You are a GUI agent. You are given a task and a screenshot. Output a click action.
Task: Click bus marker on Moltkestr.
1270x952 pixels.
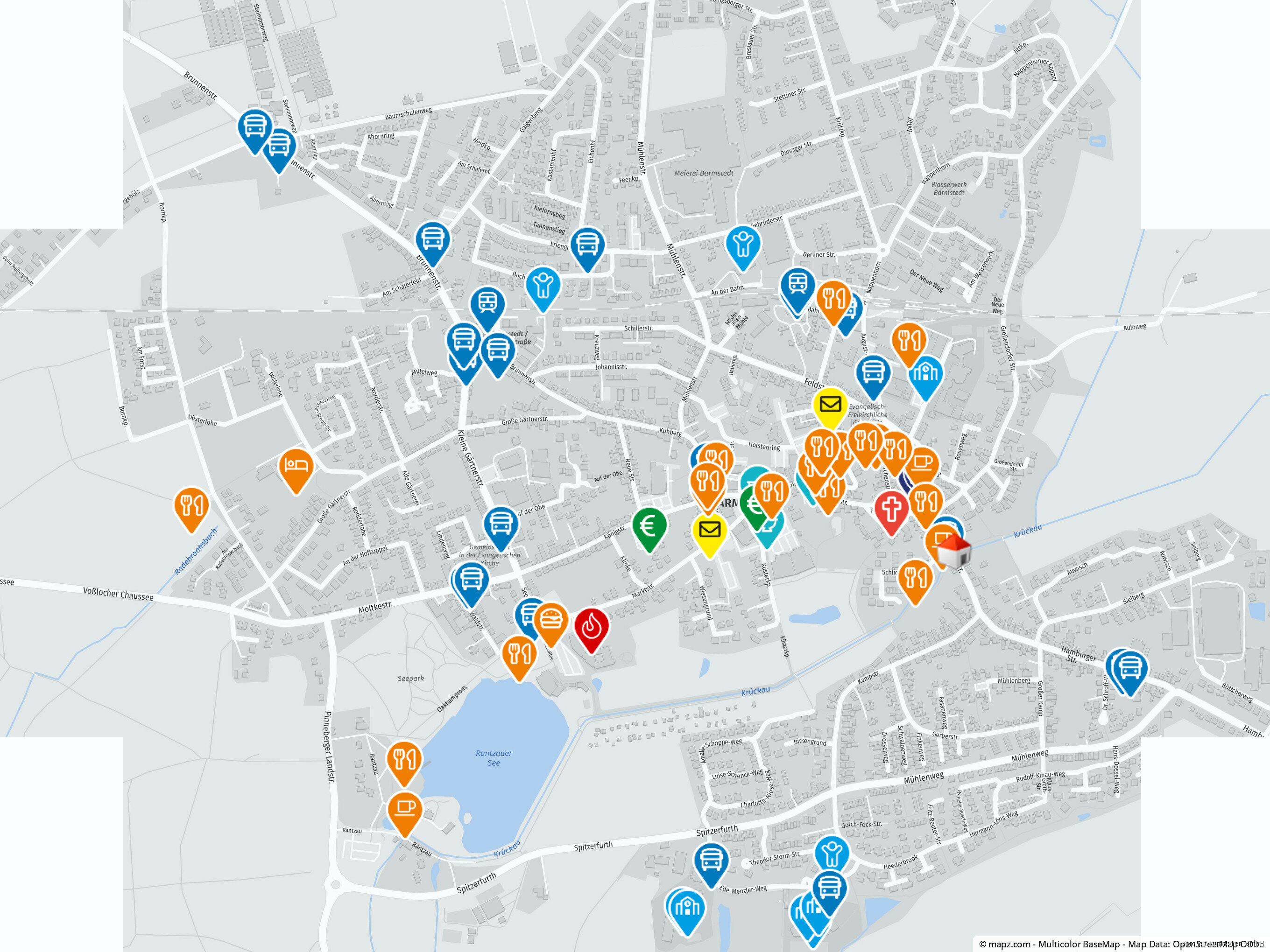pyautogui.click(x=471, y=584)
